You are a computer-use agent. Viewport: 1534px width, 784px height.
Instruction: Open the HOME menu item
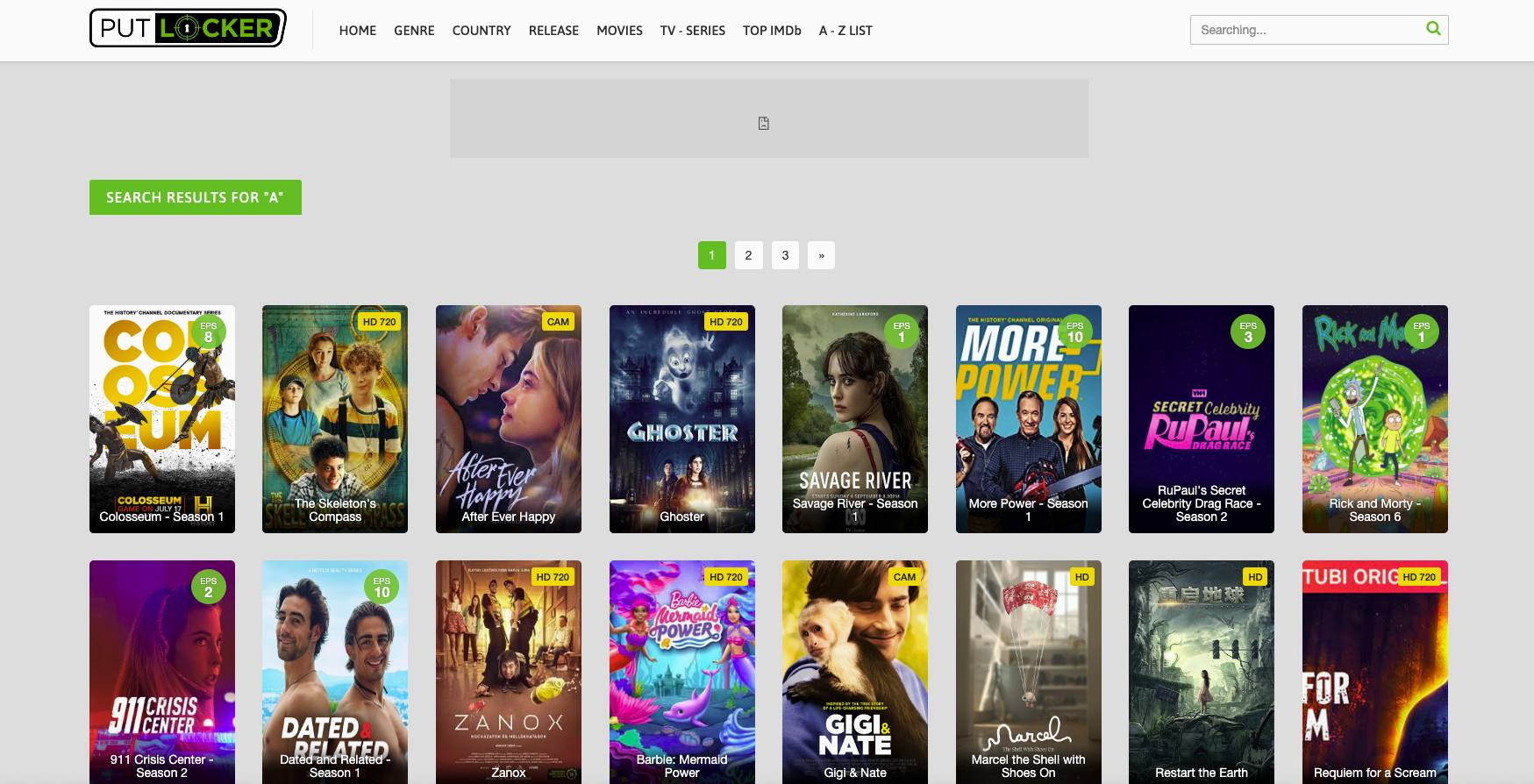click(x=358, y=31)
